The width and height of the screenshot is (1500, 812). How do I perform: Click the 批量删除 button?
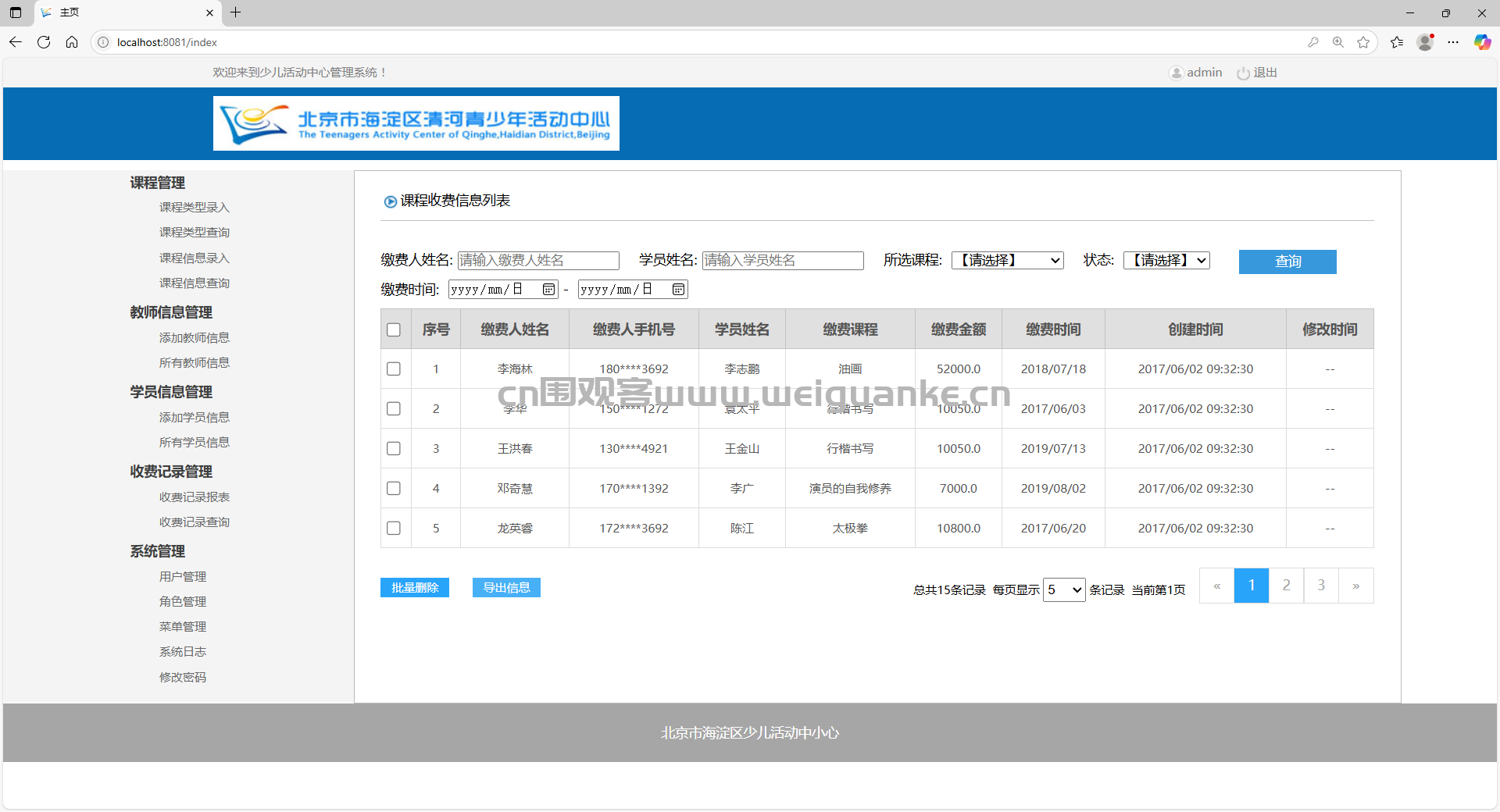click(x=415, y=587)
